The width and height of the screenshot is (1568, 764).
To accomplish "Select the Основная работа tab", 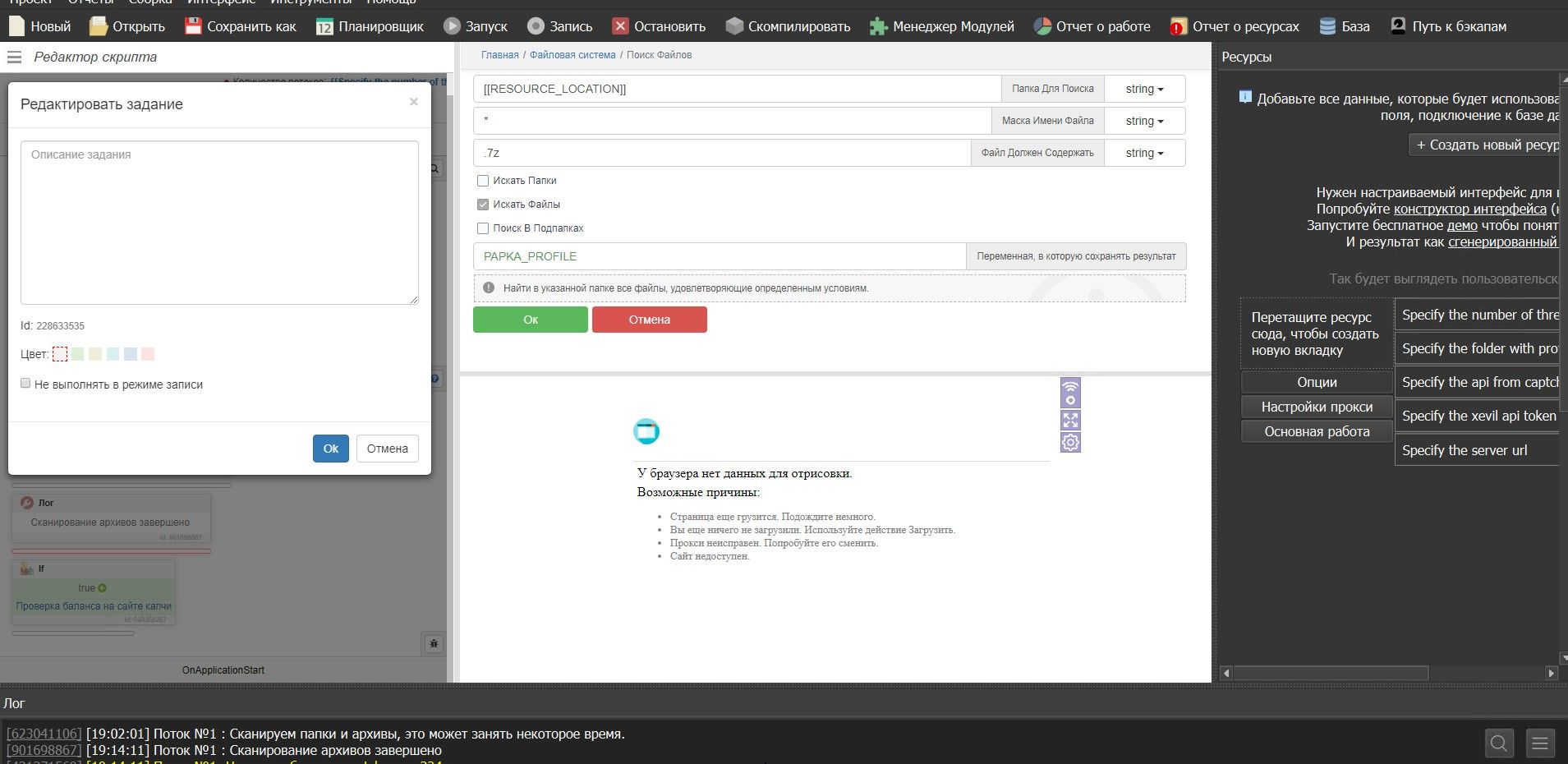I will click(1317, 431).
